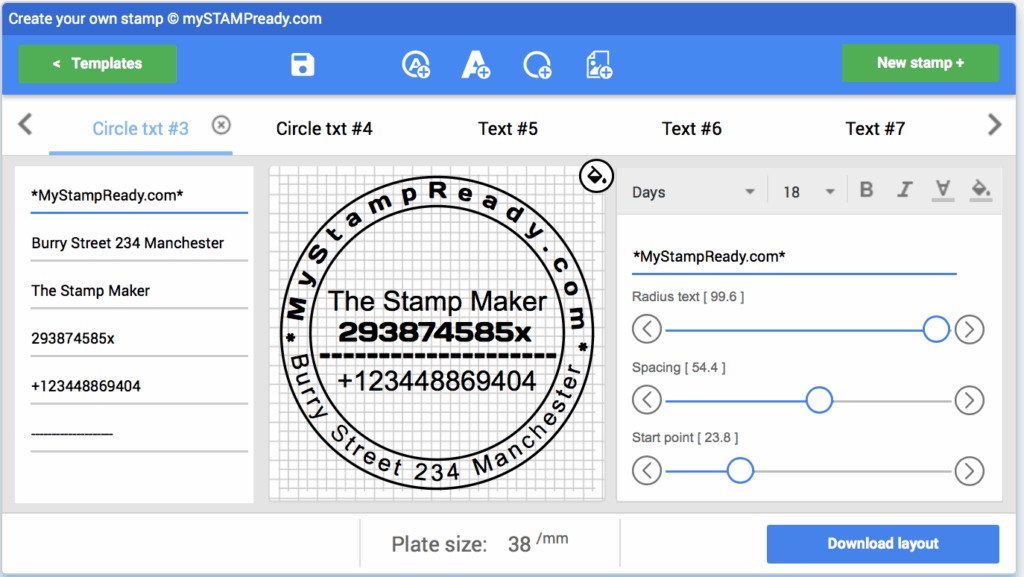Show next tabs with right arrow
Viewport: 1024px width, 577px height.
(x=995, y=124)
